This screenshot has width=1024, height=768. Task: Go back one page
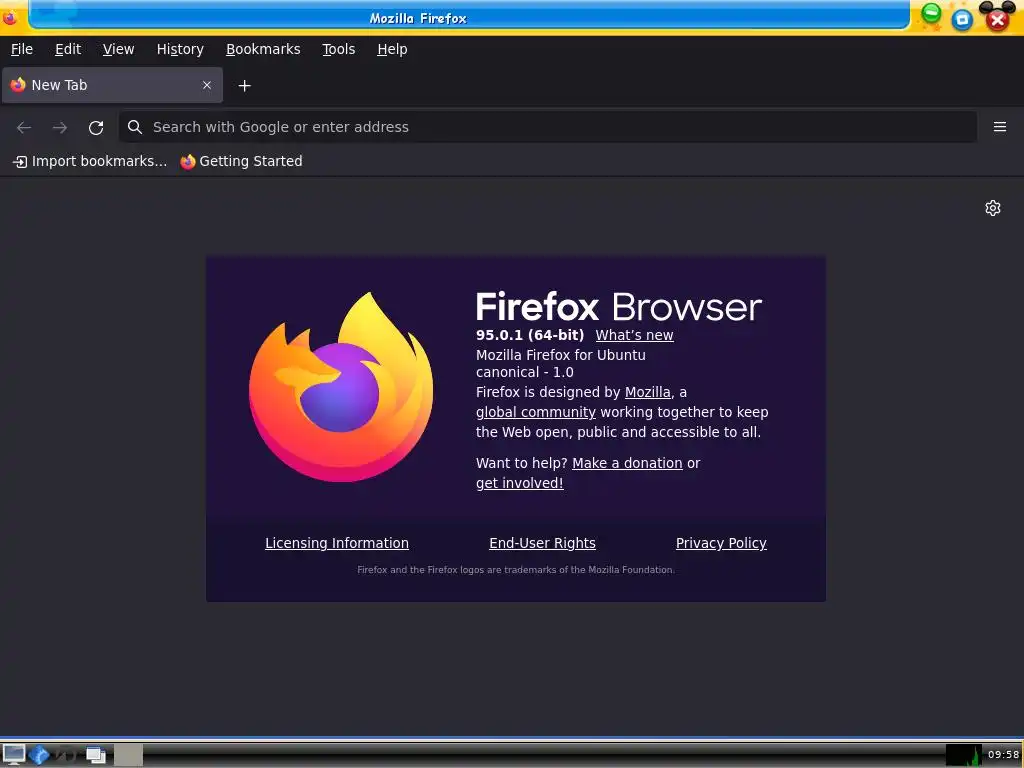[24, 127]
